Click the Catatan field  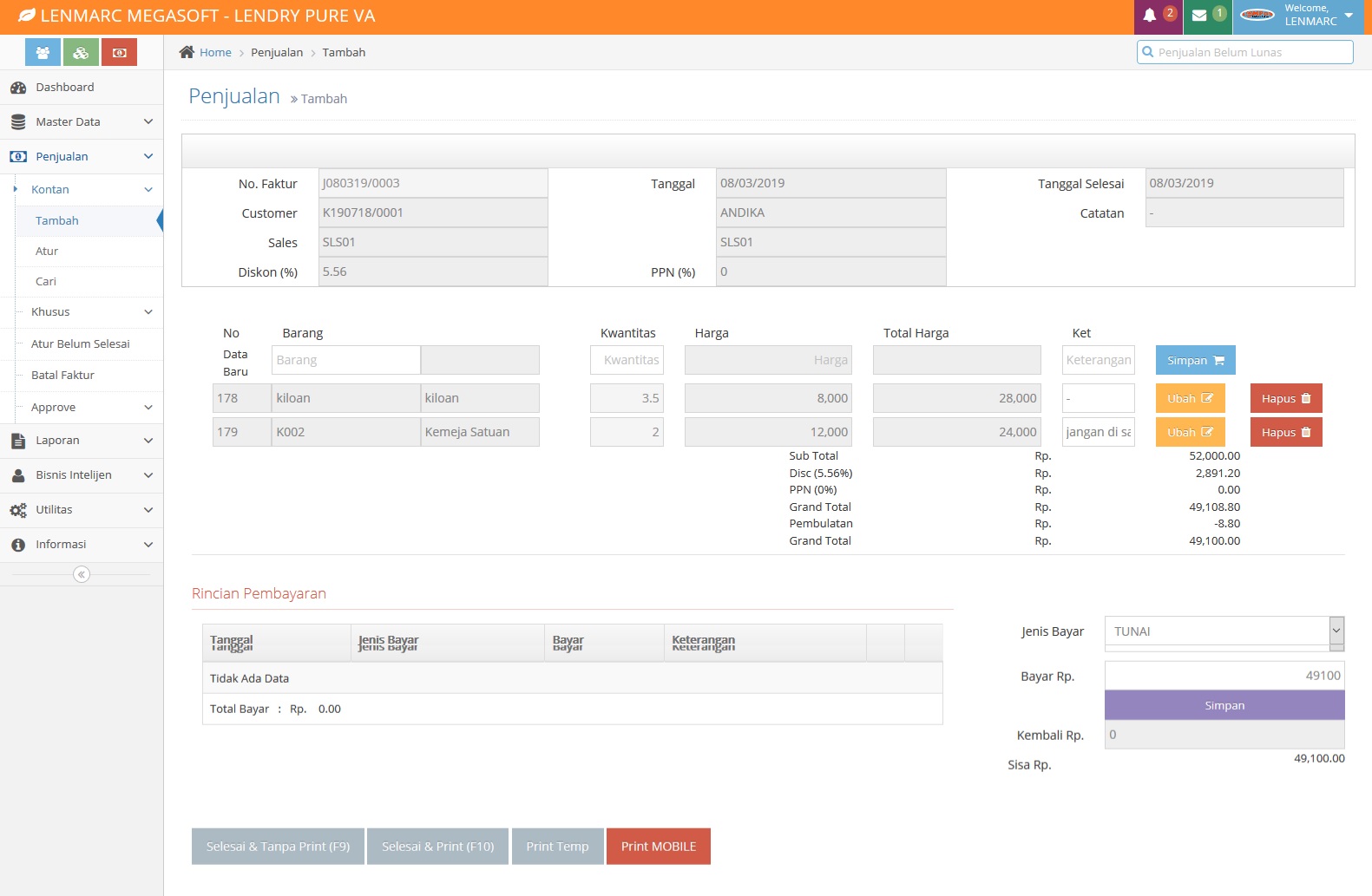coord(1244,213)
